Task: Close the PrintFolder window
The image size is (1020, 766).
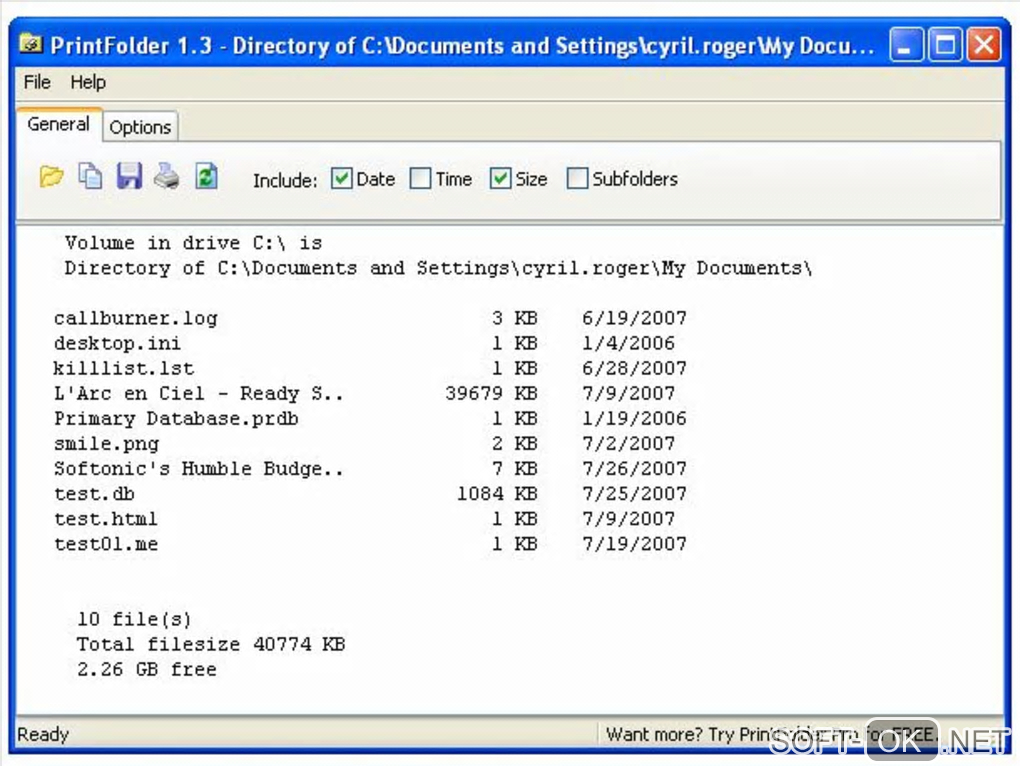Action: 984,45
